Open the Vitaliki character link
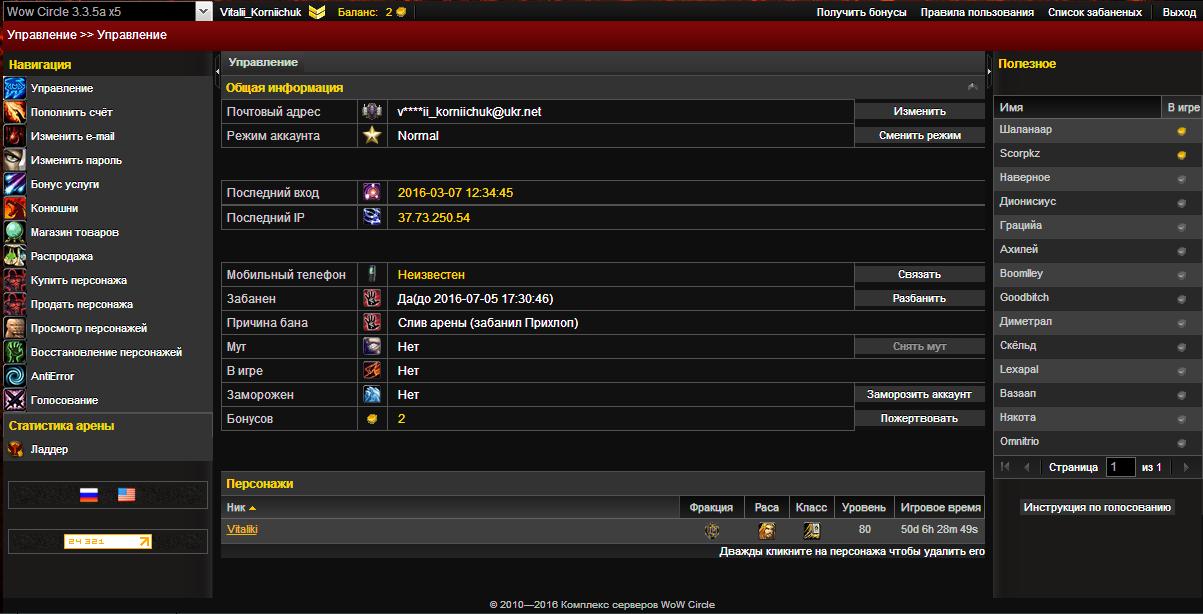Viewport: 1203px width, 614px height. coord(242,530)
